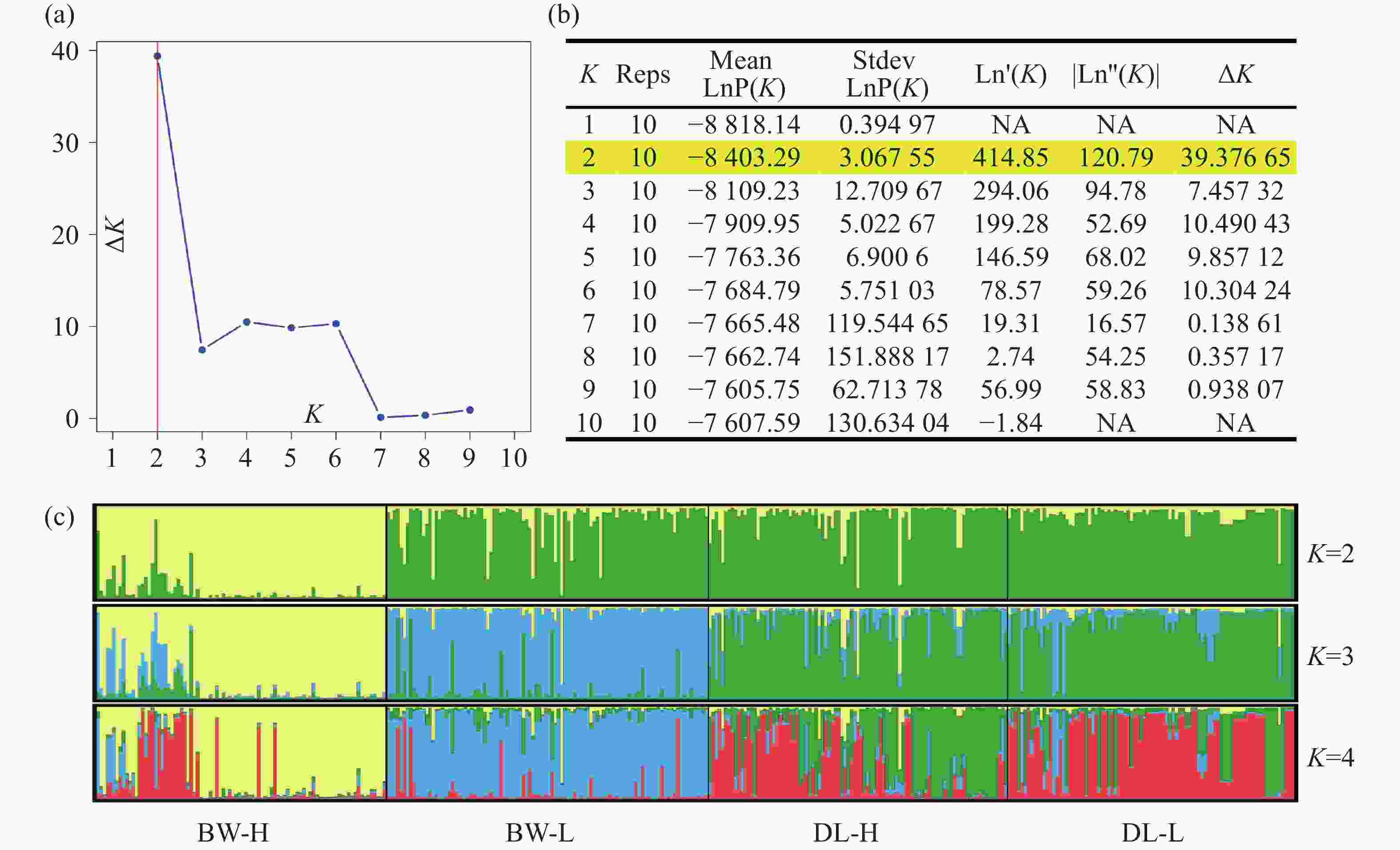Click the data point at K=3
This screenshot has width=1400, height=850.
(x=202, y=349)
